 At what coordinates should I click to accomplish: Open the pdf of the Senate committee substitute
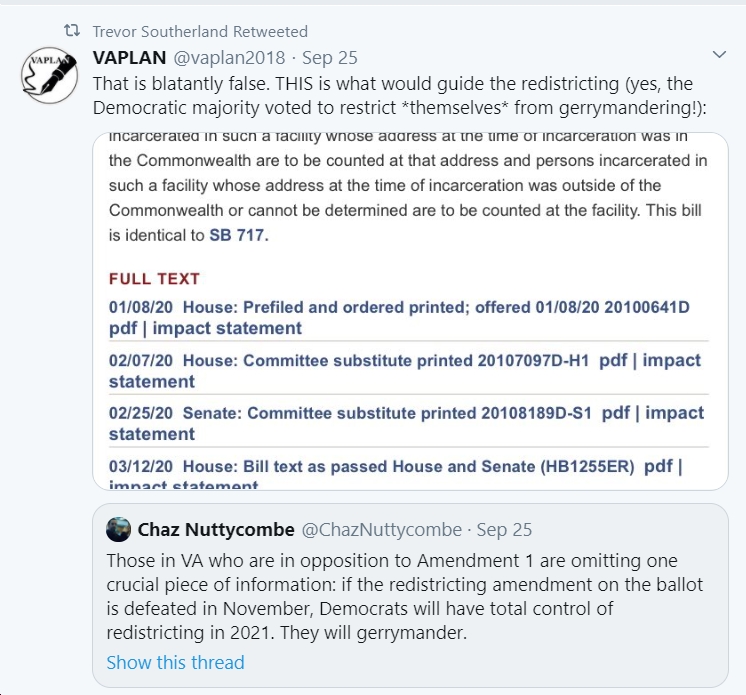[616, 413]
